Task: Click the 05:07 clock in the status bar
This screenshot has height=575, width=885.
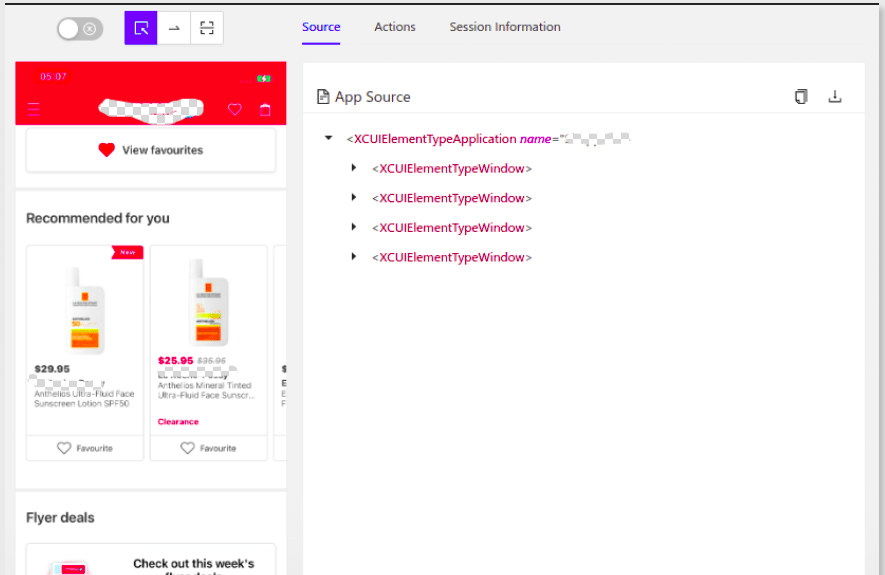Action: pos(53,77)
